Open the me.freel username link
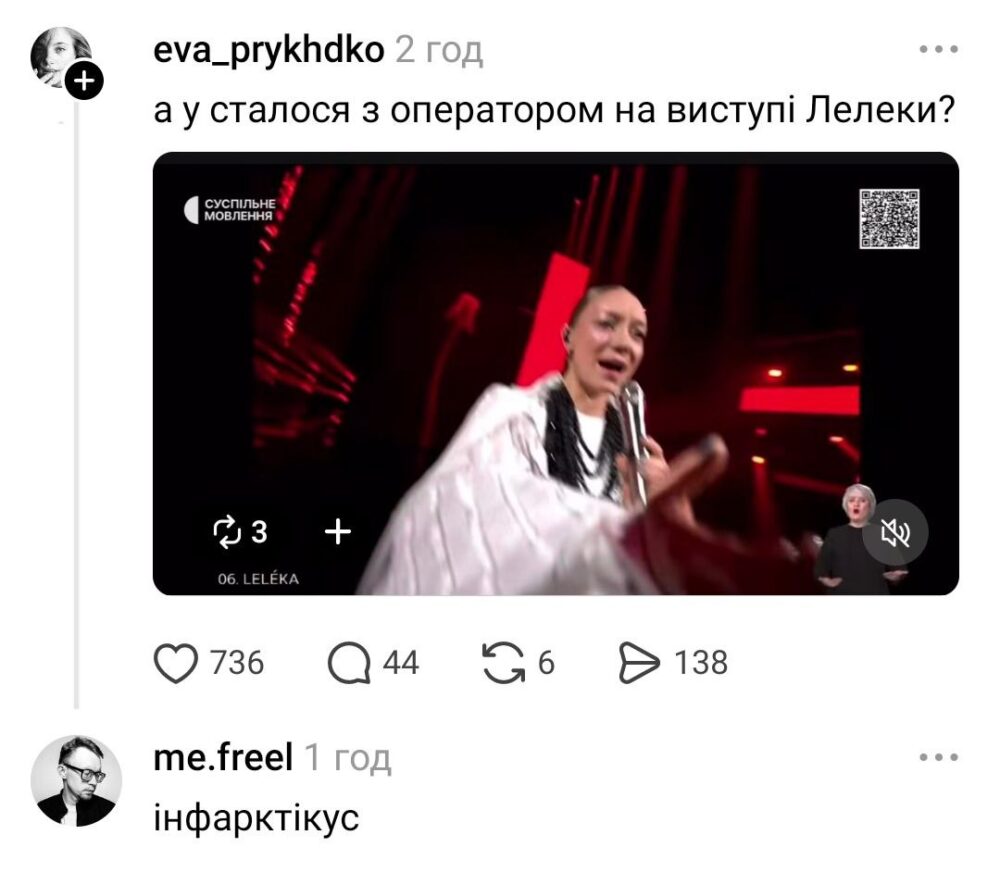This screenshot has height=872, width=1000. (223, 757)
